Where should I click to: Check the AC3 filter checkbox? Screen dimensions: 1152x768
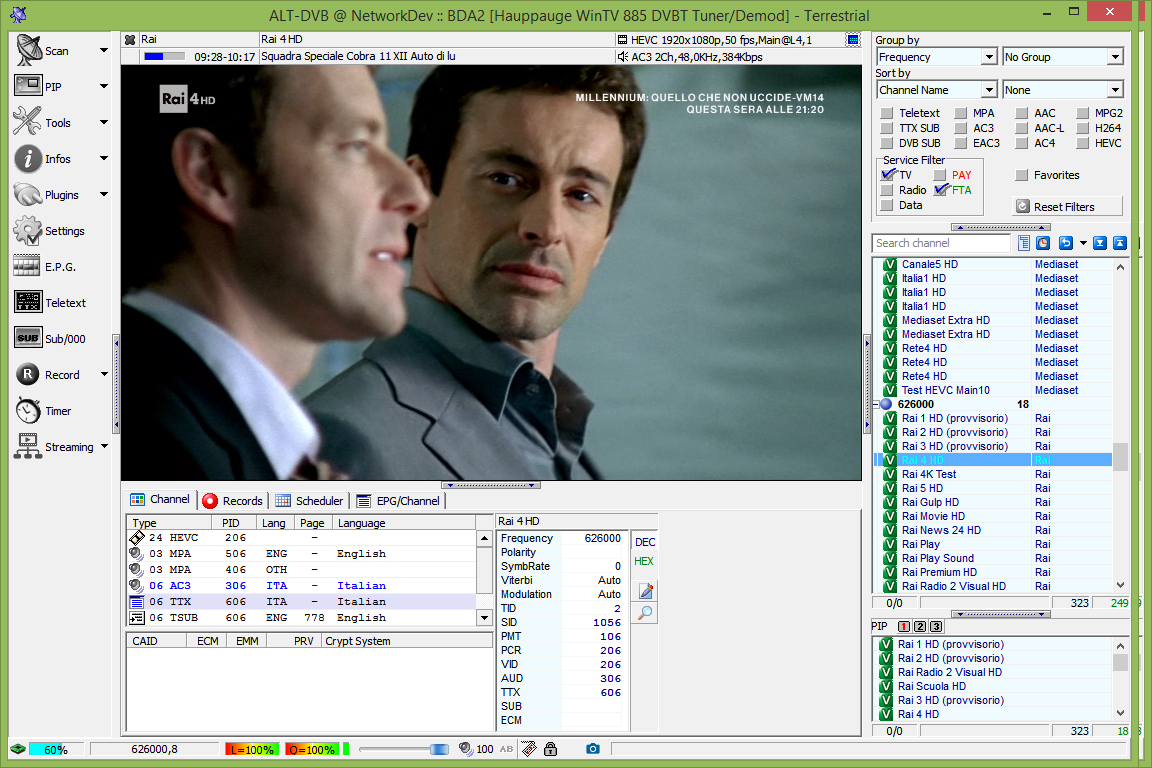(960, 128)
